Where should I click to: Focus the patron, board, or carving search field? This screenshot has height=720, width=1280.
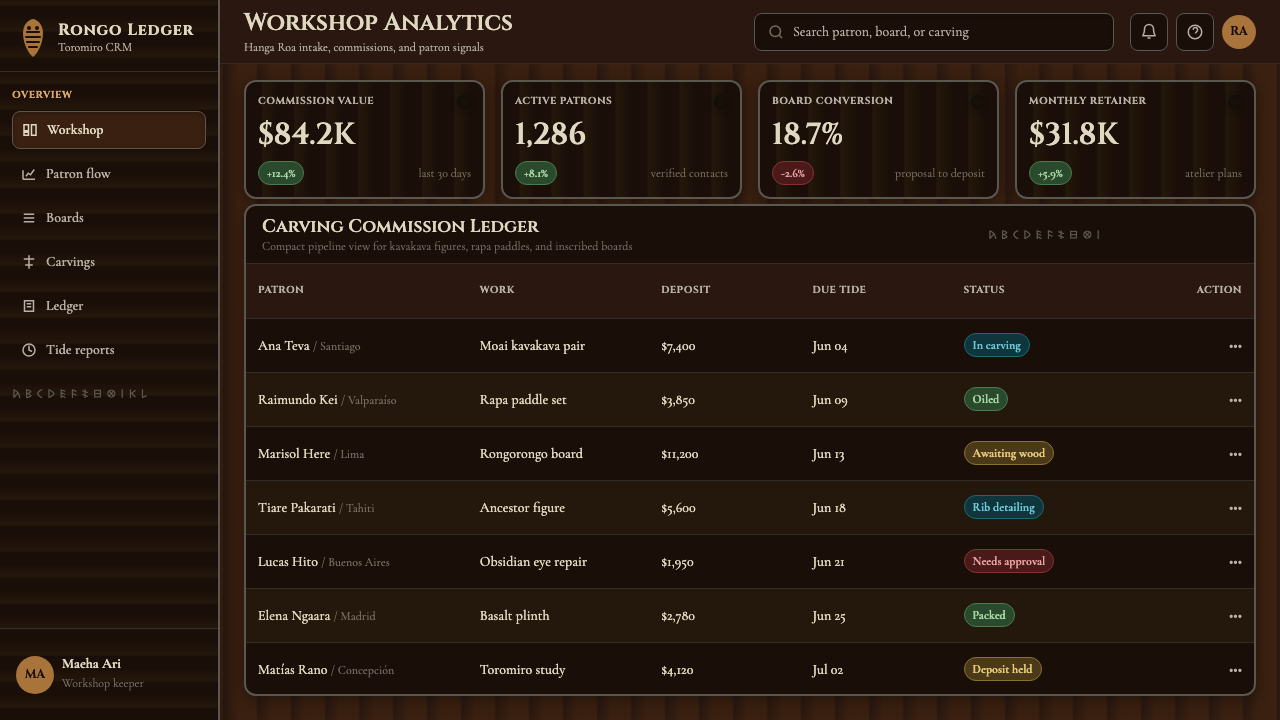tap(933, 32)
